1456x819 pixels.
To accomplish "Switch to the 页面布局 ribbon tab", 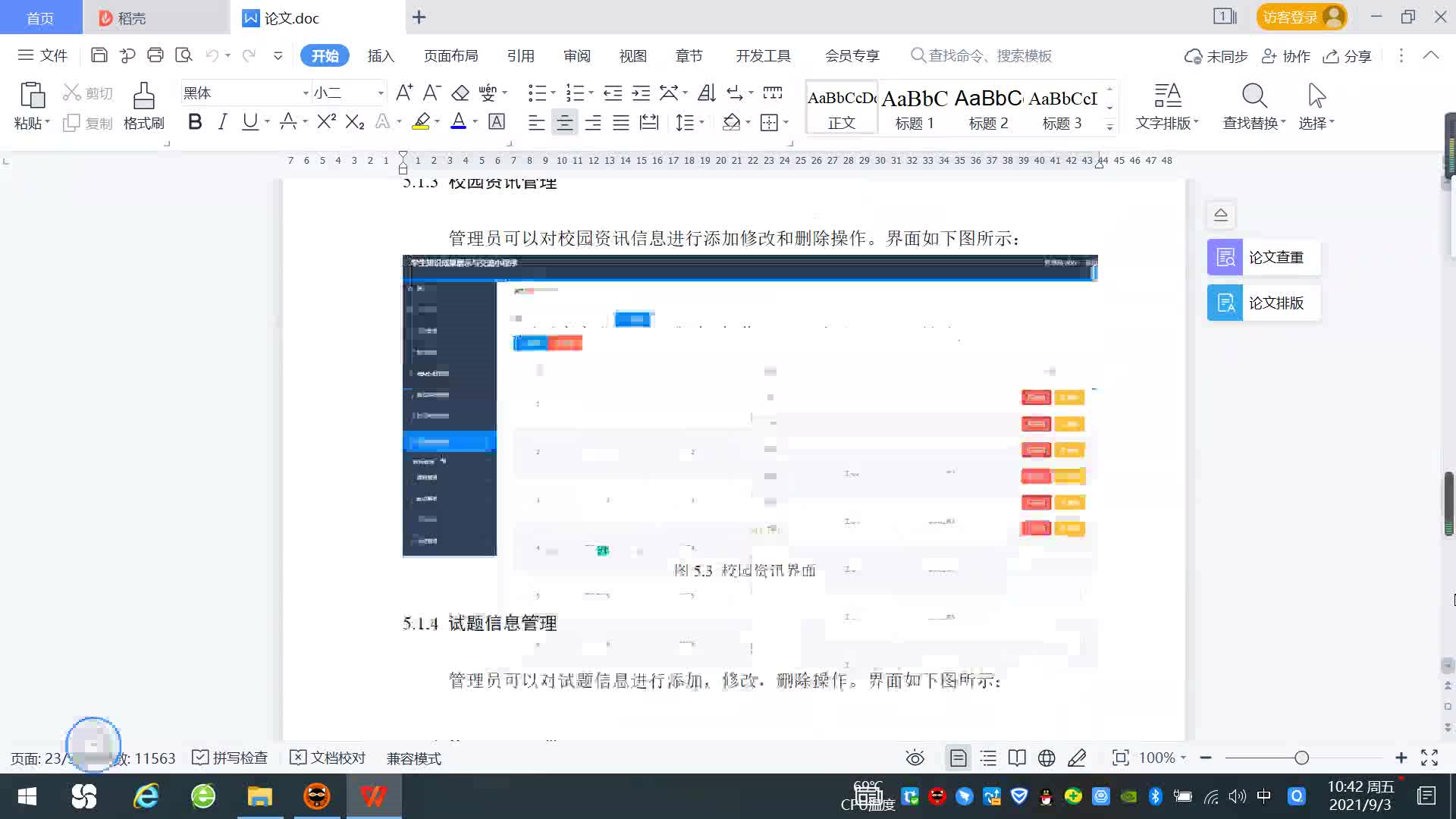I will tap(450, 55).
